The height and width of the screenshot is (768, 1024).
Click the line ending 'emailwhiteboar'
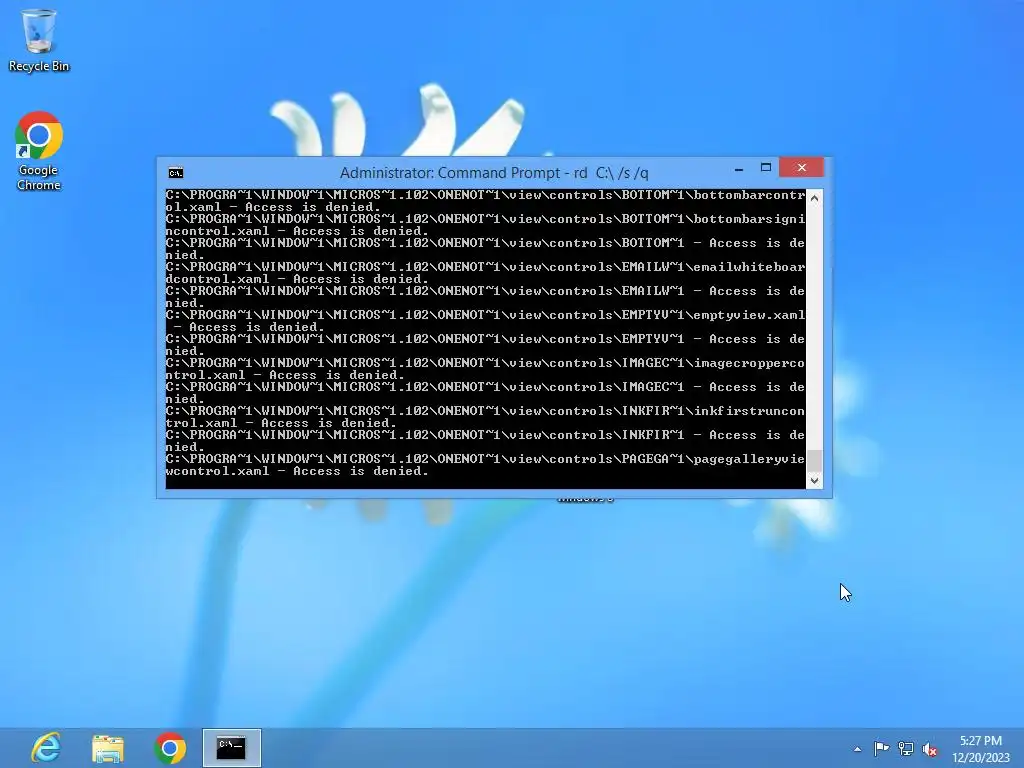pyautogui.click(x=485, y=267)
